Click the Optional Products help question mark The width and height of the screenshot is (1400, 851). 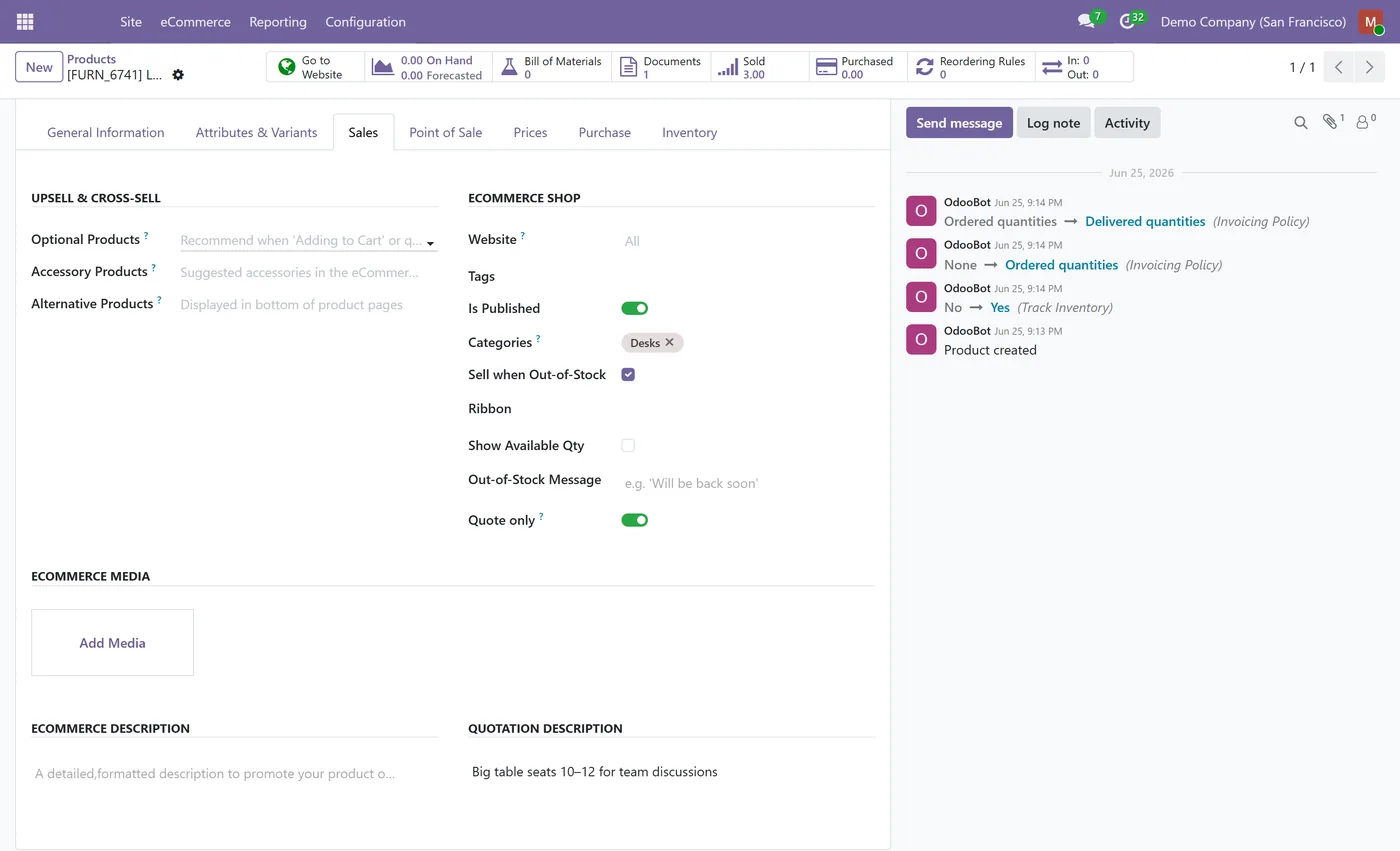point(146,236)
